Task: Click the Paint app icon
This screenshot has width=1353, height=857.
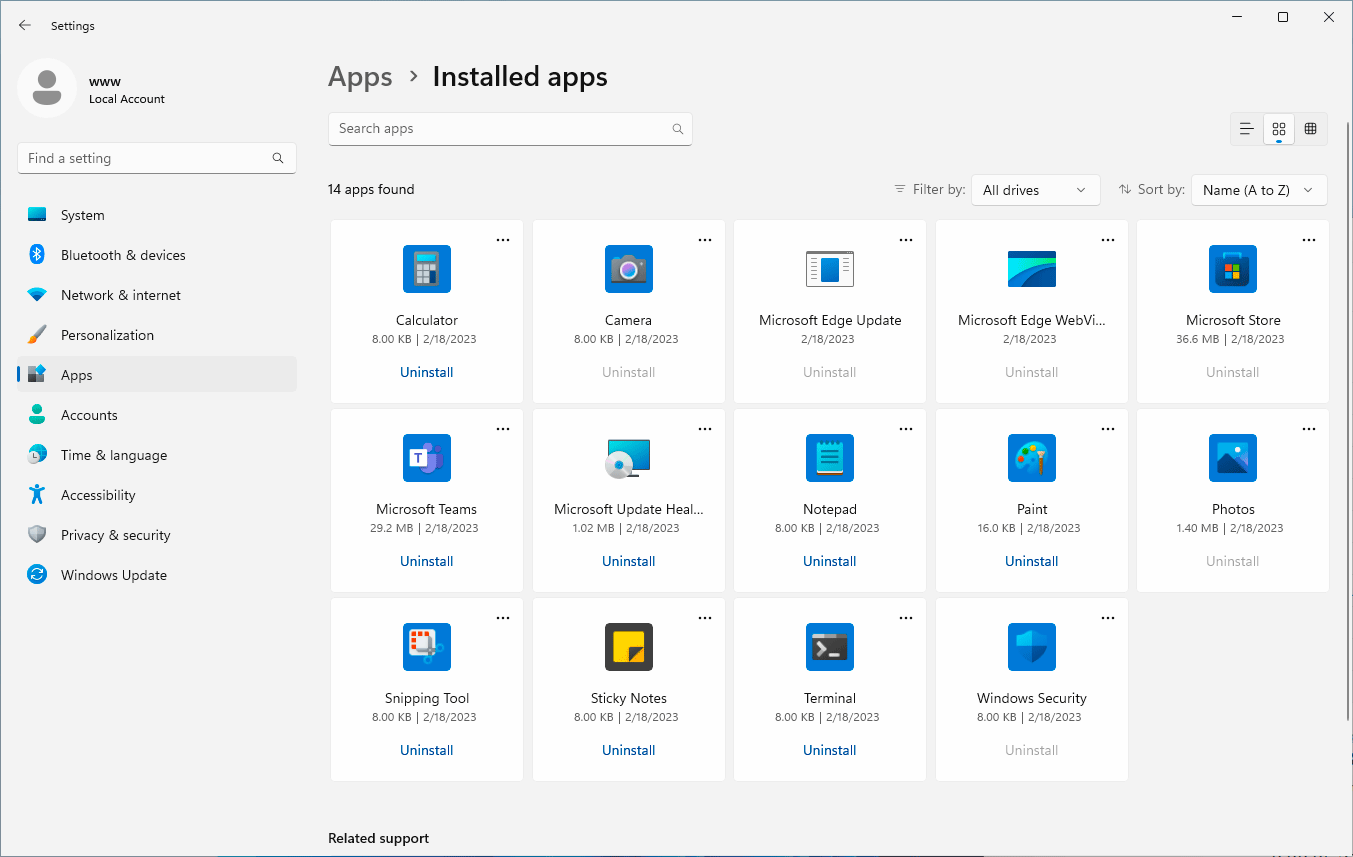Action: pos(1031,458)
